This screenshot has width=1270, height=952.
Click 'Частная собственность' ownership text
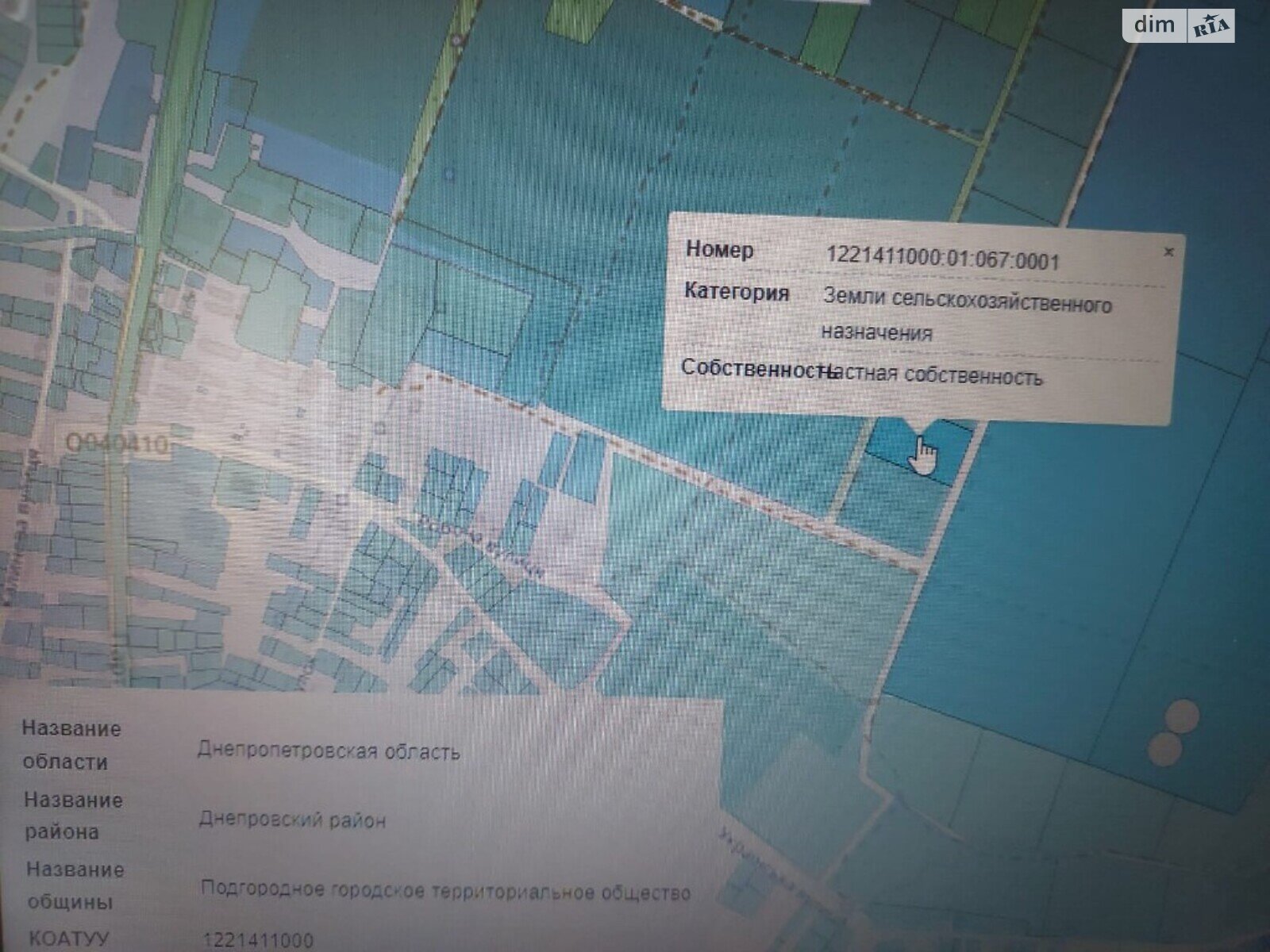tap(934, 375)
